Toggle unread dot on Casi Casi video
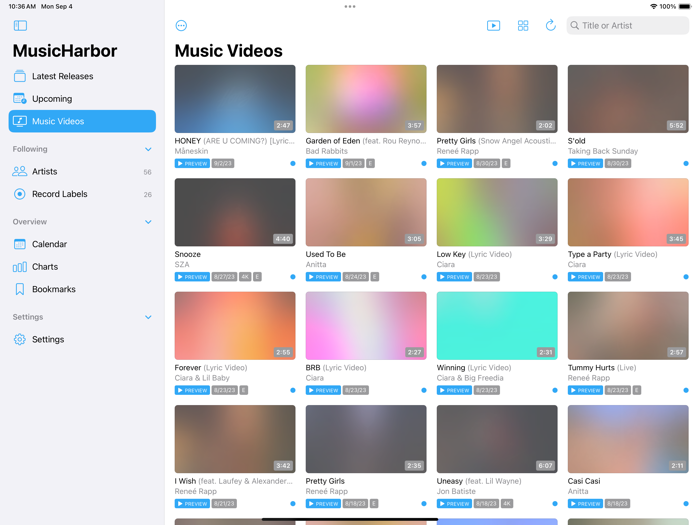 (x=686, y=504)
